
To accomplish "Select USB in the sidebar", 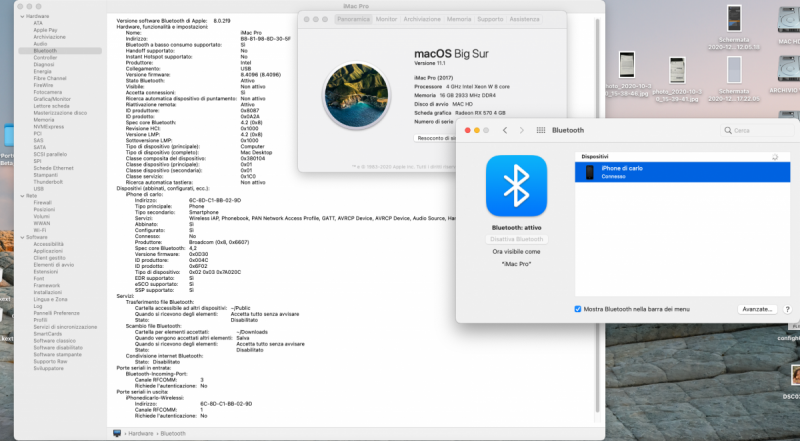I will coord(39,189).
